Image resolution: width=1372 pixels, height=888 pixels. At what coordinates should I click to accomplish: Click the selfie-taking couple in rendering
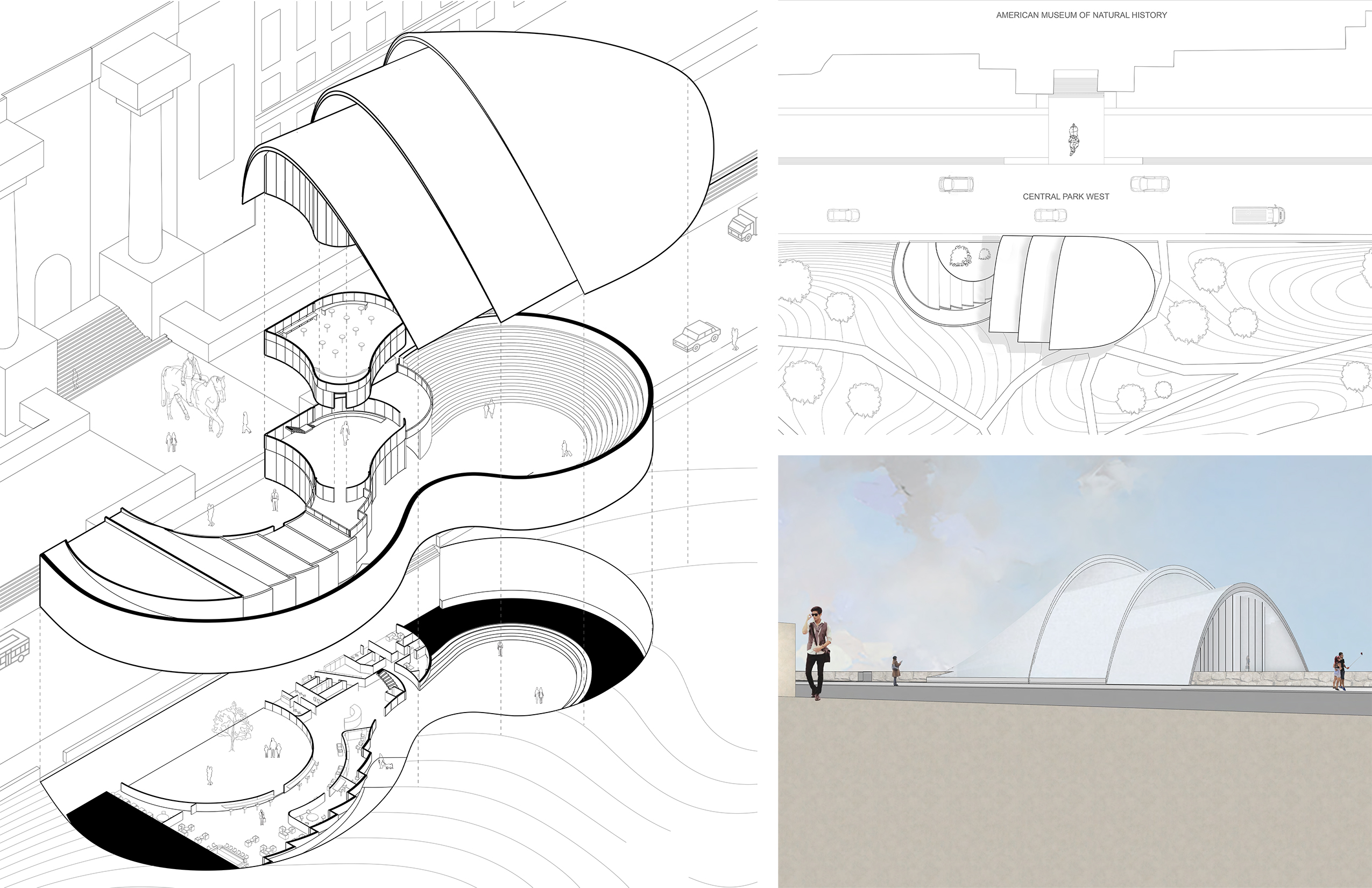tap(1340, 671)
